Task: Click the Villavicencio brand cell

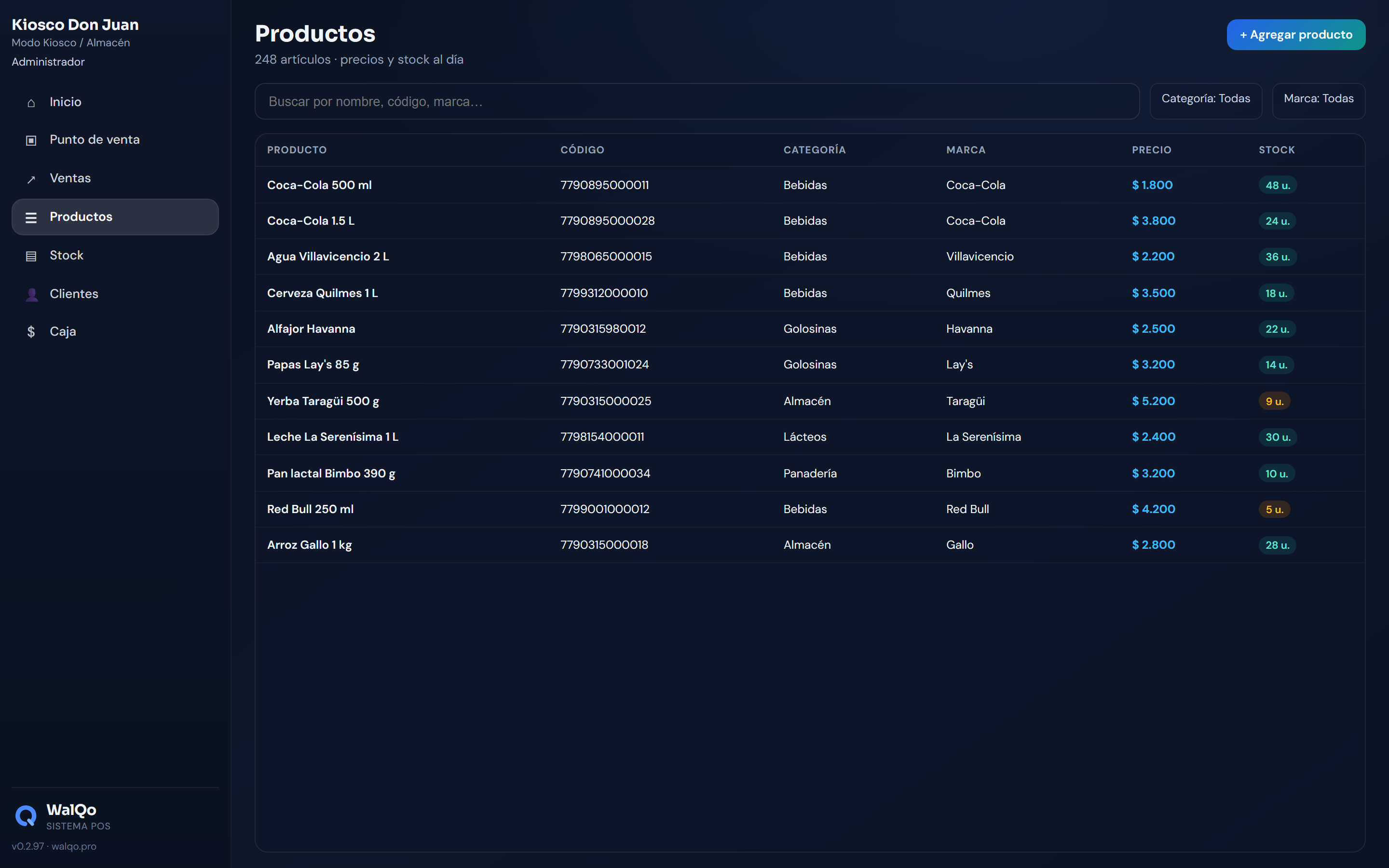Action: [x=980, y=256]
